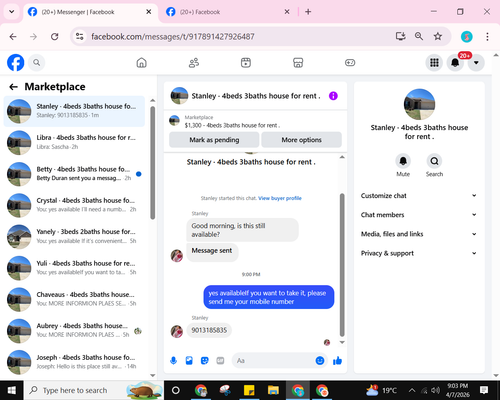
Task: Click the message thread scrollbar
Action: [x=342, y=265]
